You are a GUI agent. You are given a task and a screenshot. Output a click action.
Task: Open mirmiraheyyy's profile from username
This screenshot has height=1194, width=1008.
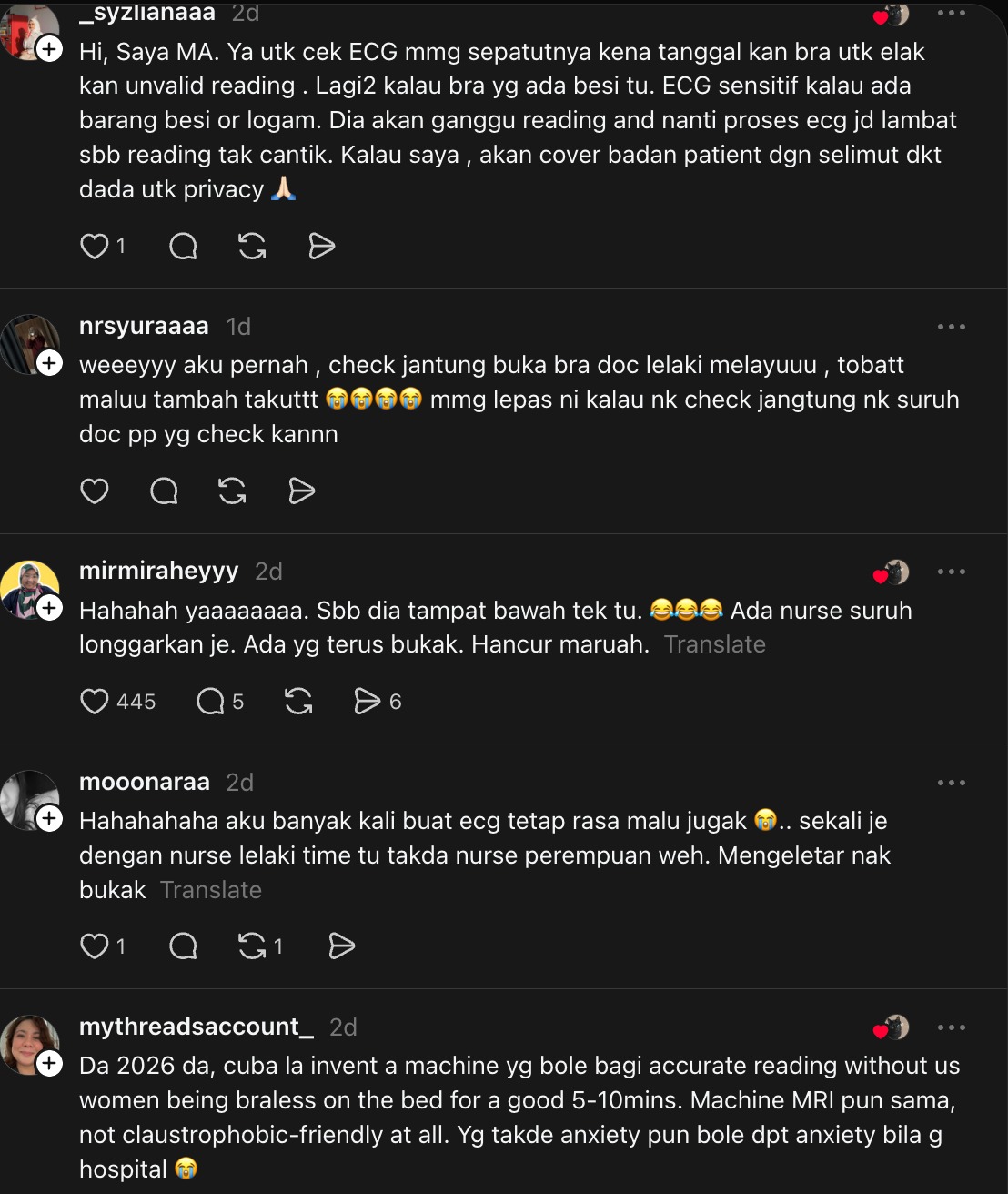[x=158, y=571]
